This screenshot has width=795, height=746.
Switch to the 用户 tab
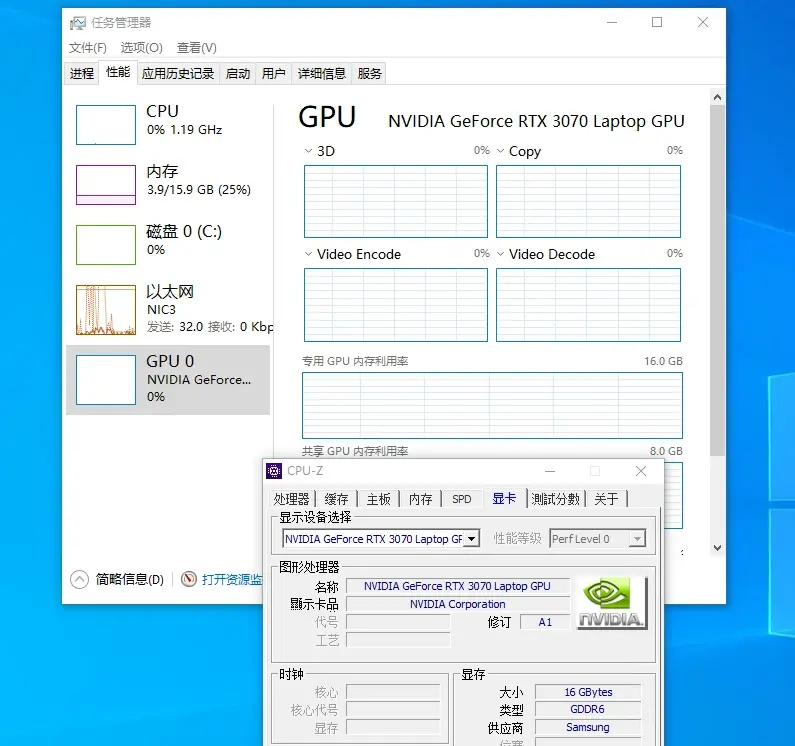273,74
